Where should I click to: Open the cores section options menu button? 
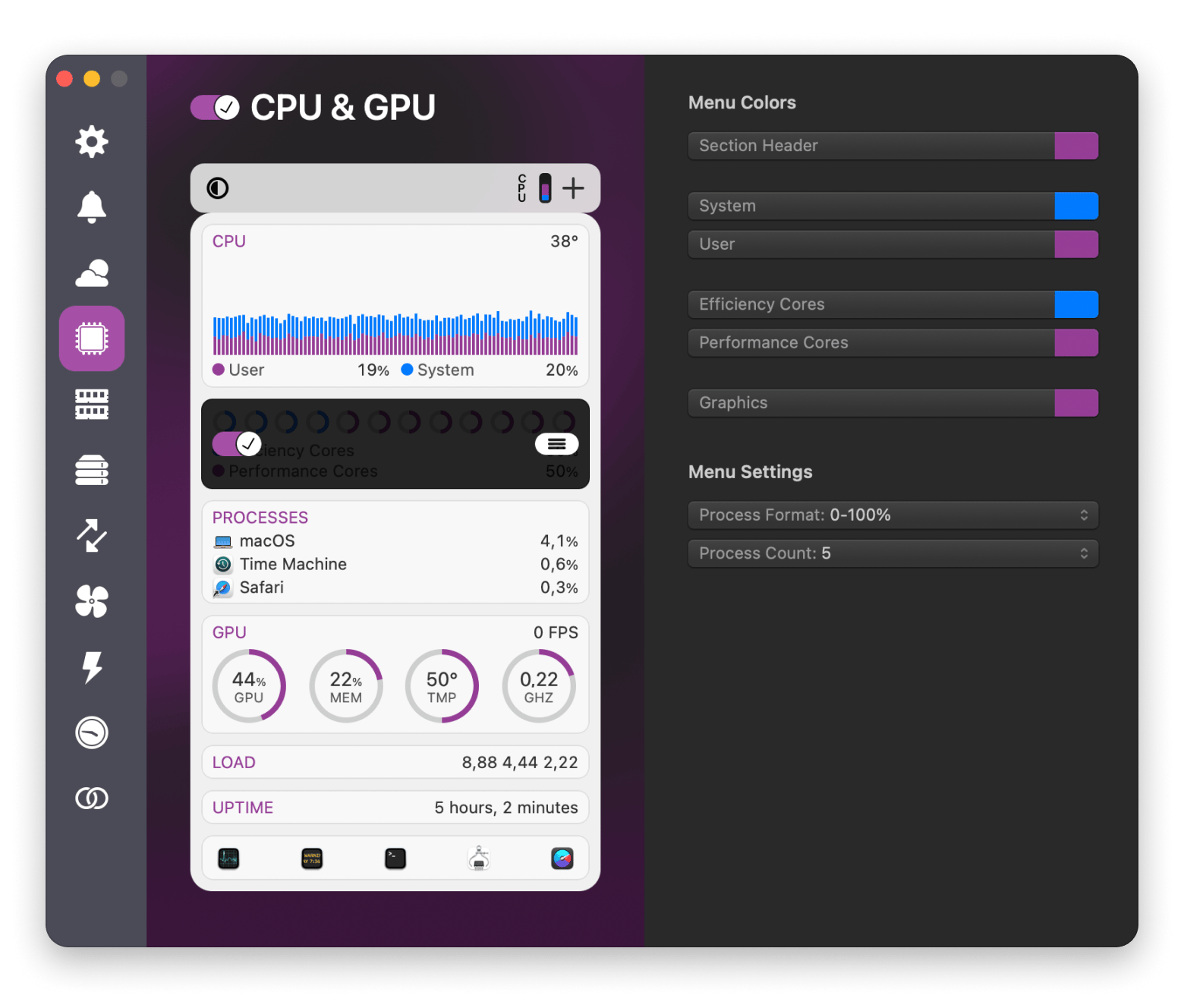click(x=556, y=444)
